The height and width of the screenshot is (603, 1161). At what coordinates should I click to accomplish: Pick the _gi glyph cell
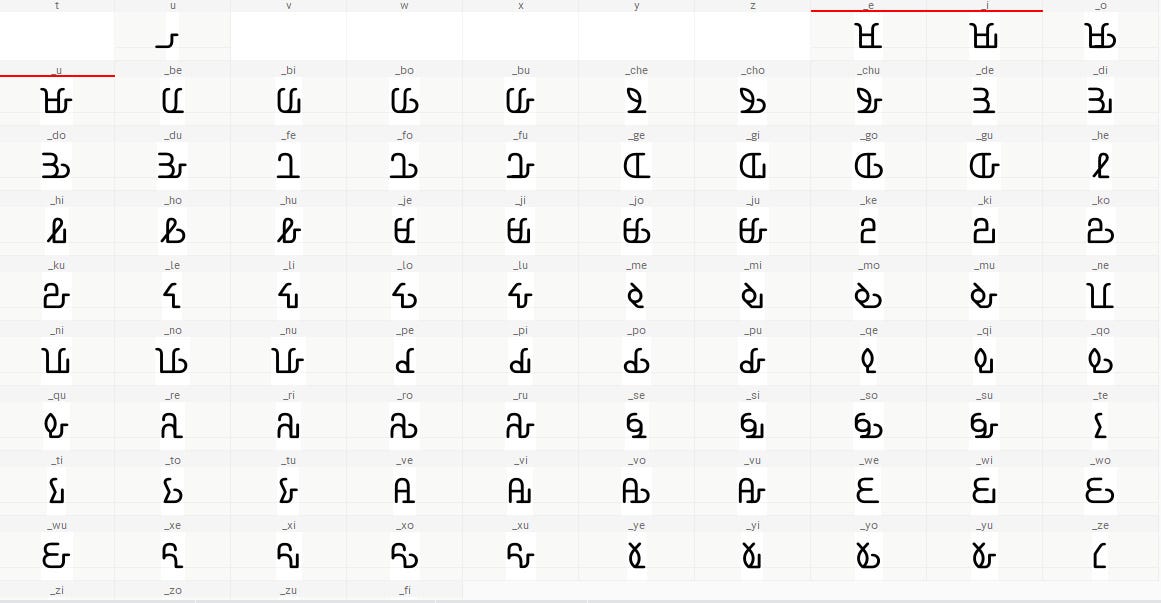point(752,159)
